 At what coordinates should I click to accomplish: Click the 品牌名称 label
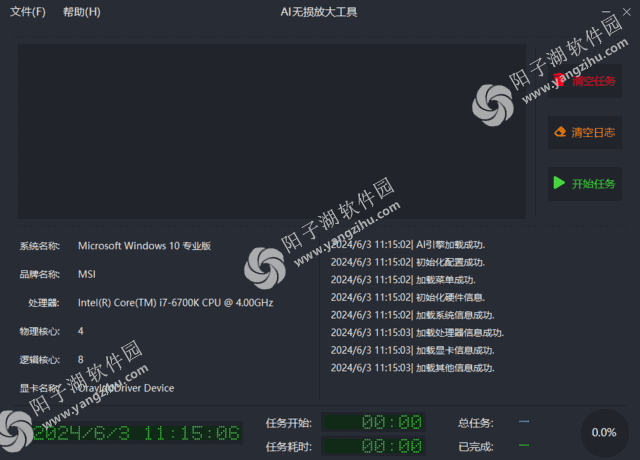(x=40, y=274)
